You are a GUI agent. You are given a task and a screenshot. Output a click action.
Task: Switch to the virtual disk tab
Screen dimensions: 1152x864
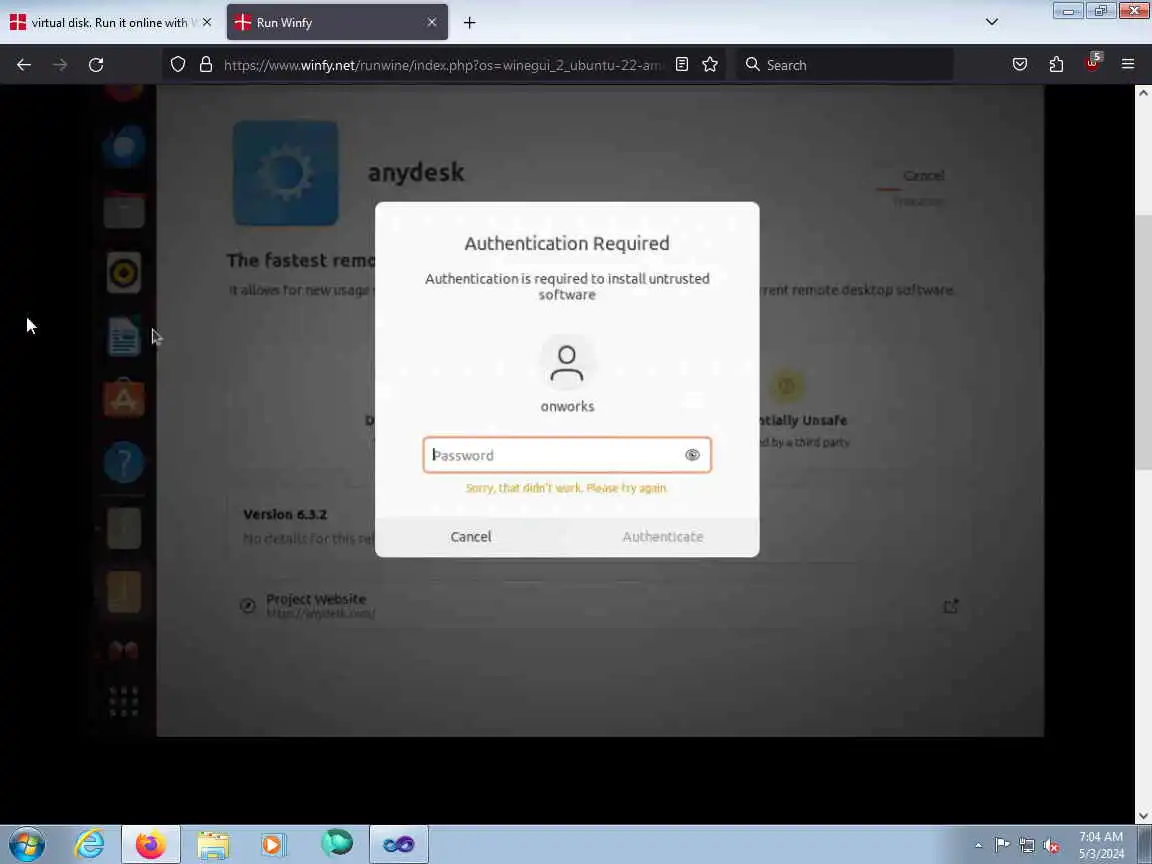coord(110,23)
